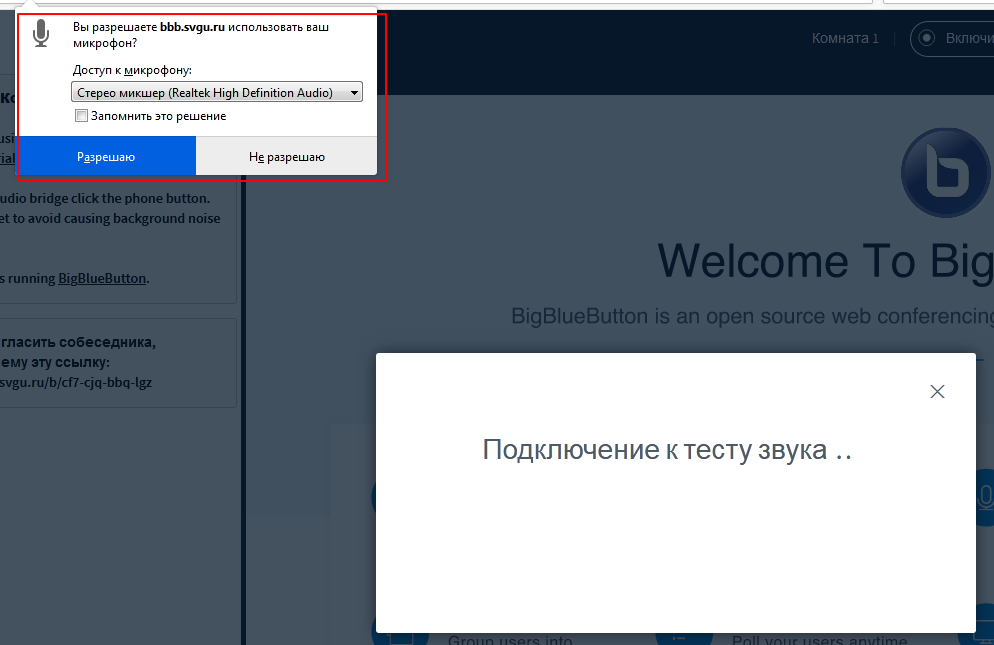Click the Poll your users anytime caption

pos(819,640)
